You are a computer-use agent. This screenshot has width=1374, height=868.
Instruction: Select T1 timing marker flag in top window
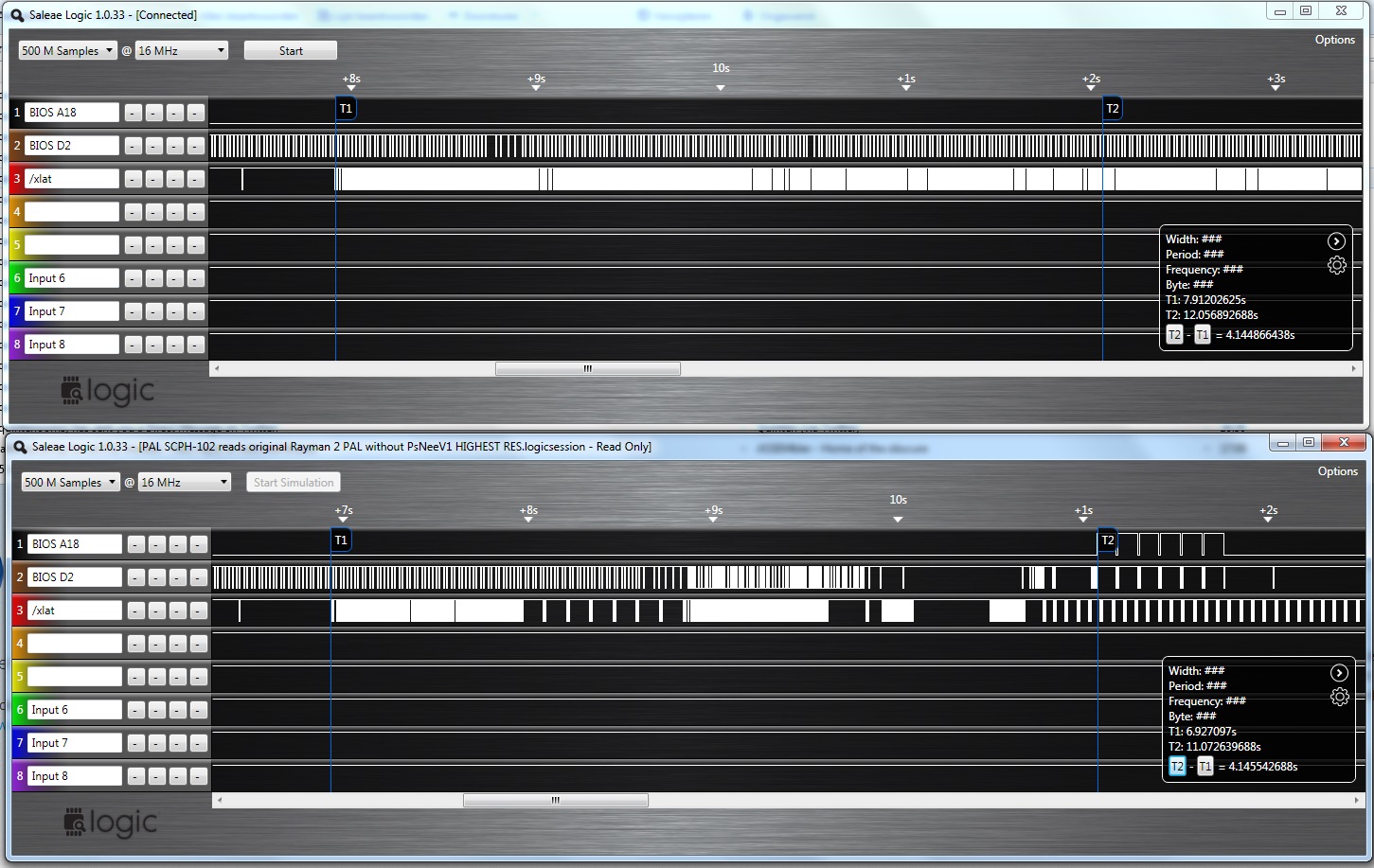(x=346, y=109)
